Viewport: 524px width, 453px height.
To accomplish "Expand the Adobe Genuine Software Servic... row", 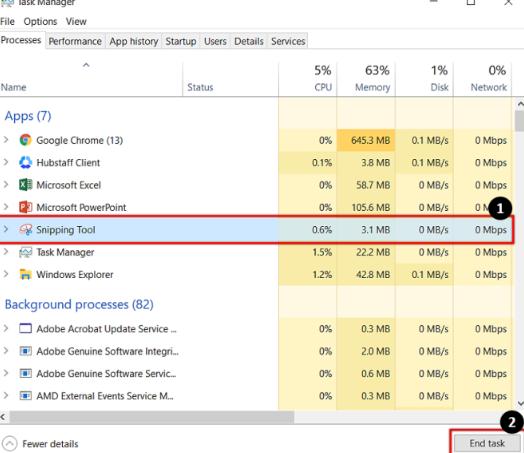I will pyautogui.click(x=6, y=373).
